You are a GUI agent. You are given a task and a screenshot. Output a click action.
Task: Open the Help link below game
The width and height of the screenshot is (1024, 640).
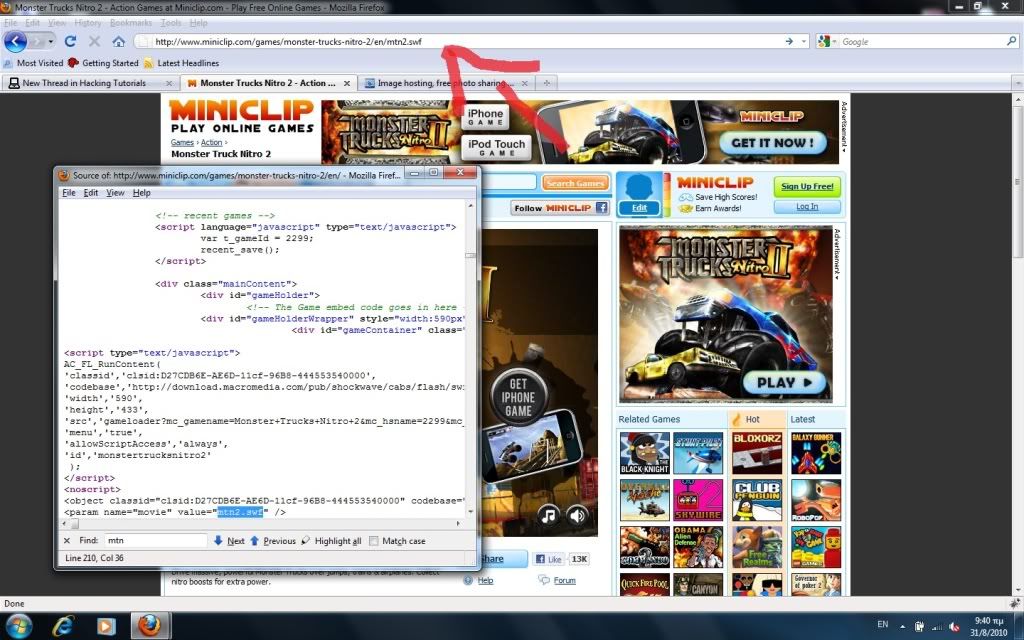[x=485, y=580]
